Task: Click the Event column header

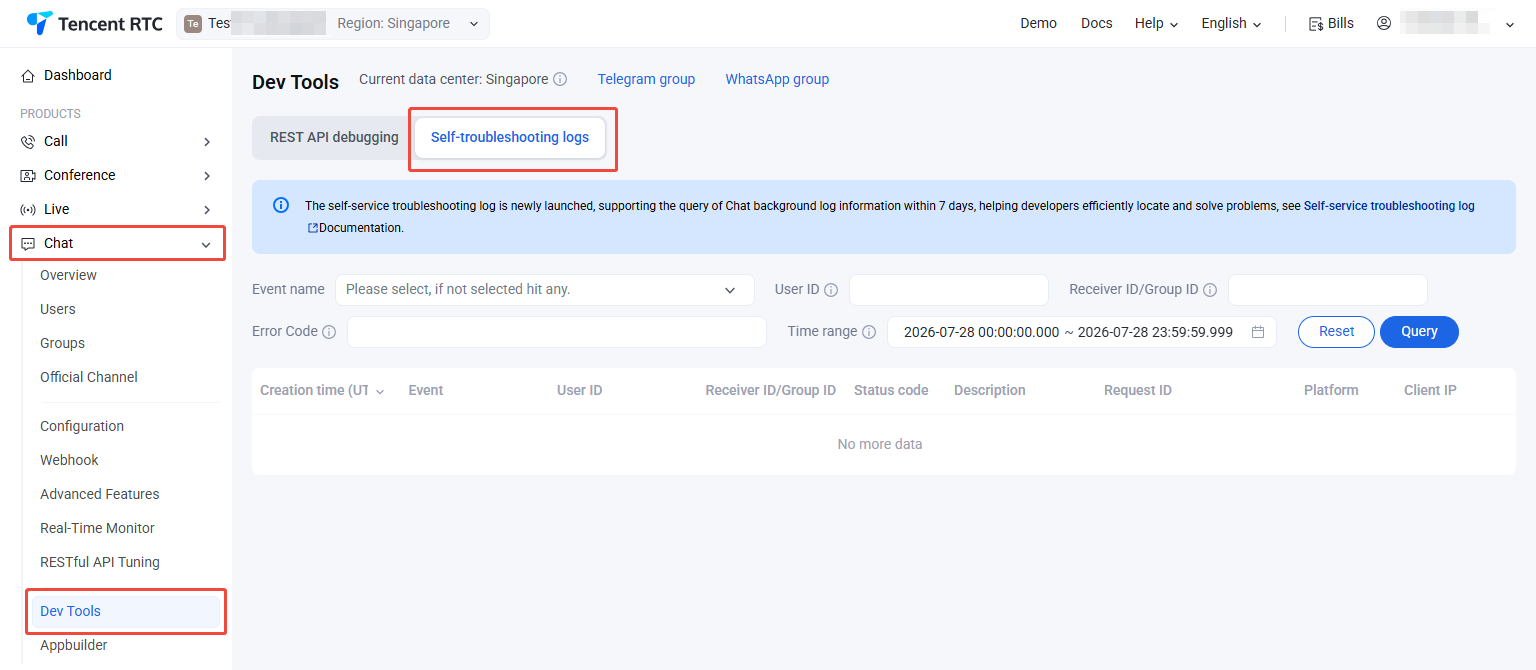Action: [426, 391]
